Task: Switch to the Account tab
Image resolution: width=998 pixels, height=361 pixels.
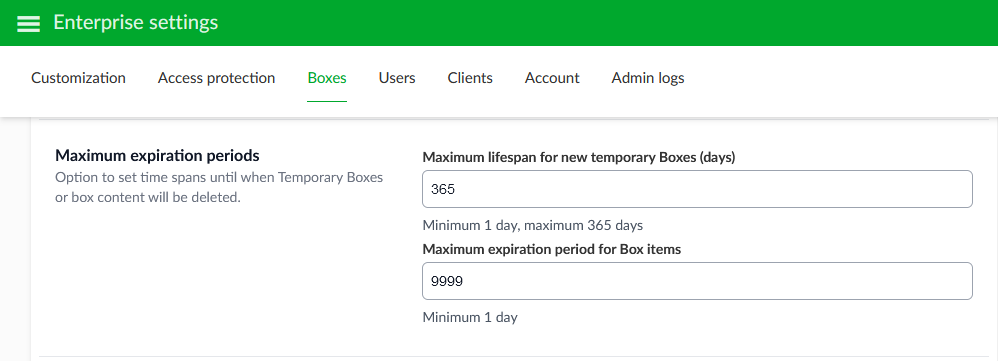Action: point(552,78)
